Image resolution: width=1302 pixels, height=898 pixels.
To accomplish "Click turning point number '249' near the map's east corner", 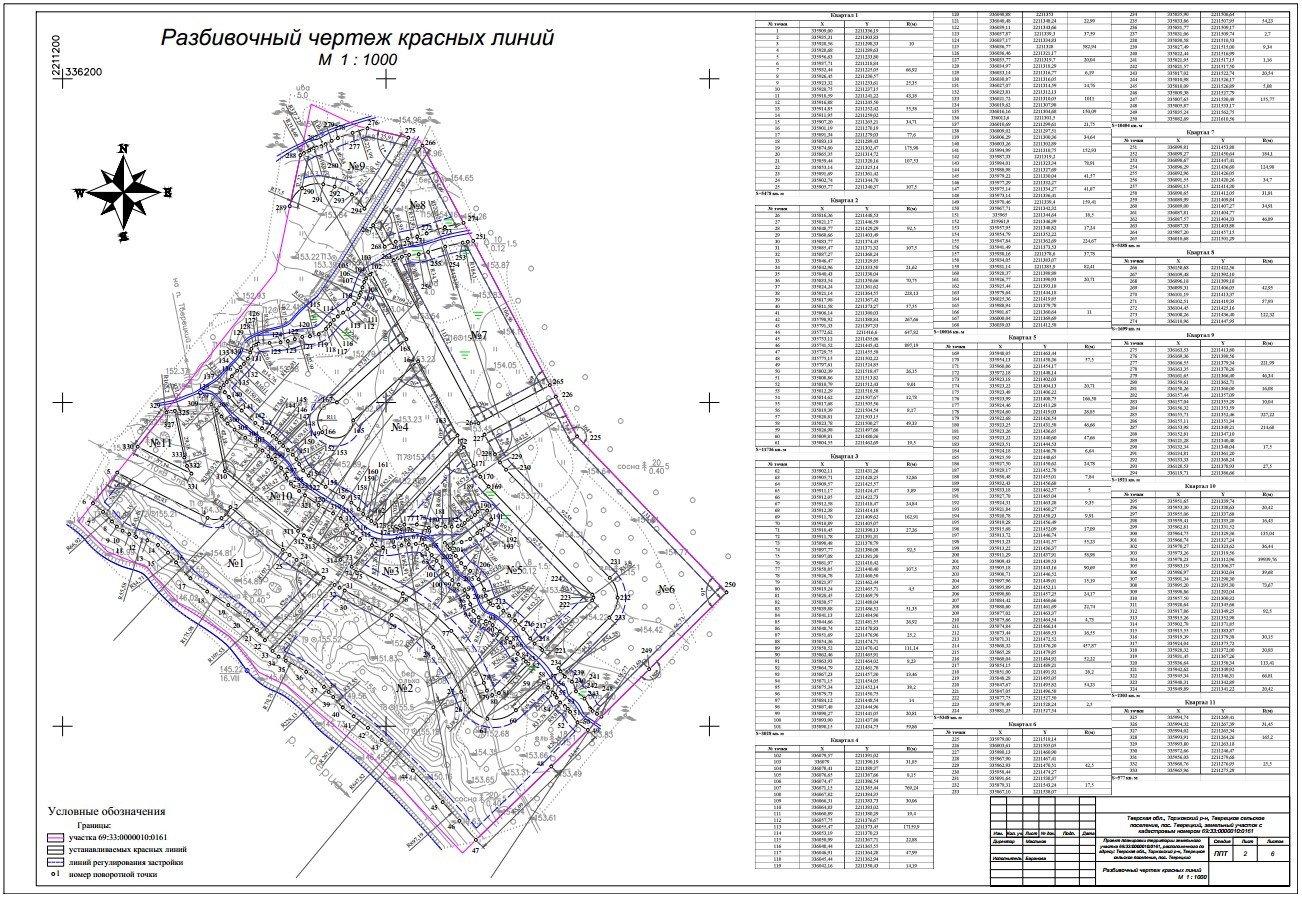I will tap(646, 652).
